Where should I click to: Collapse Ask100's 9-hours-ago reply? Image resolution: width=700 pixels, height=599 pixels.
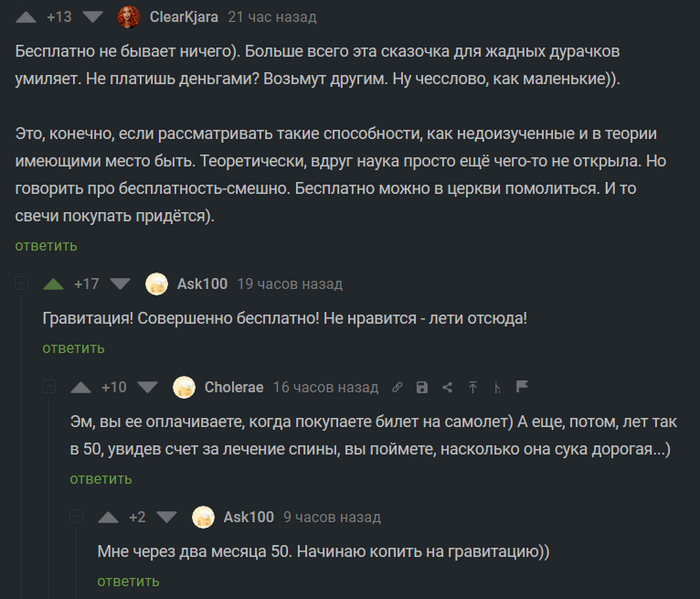(x=77, y=517)
